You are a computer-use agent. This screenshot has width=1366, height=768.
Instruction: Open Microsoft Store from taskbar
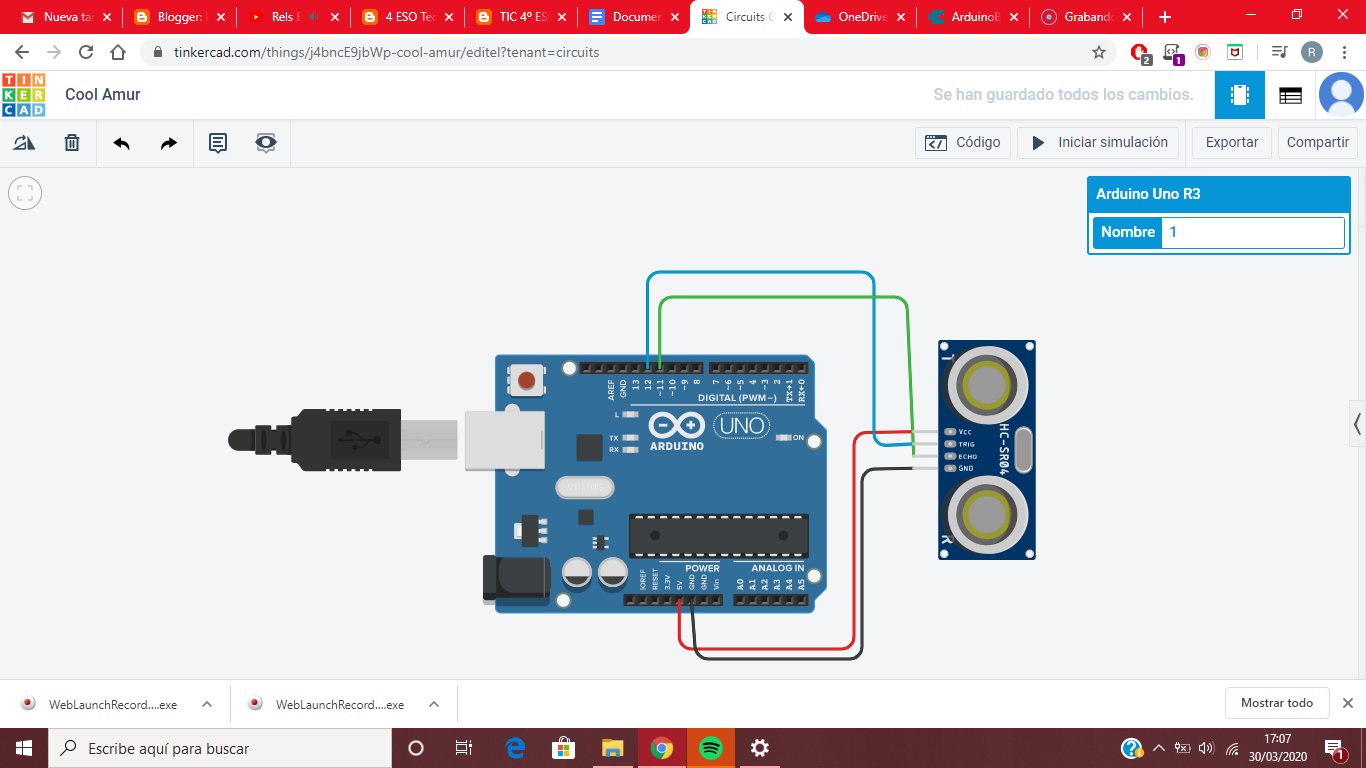(564, 748)
